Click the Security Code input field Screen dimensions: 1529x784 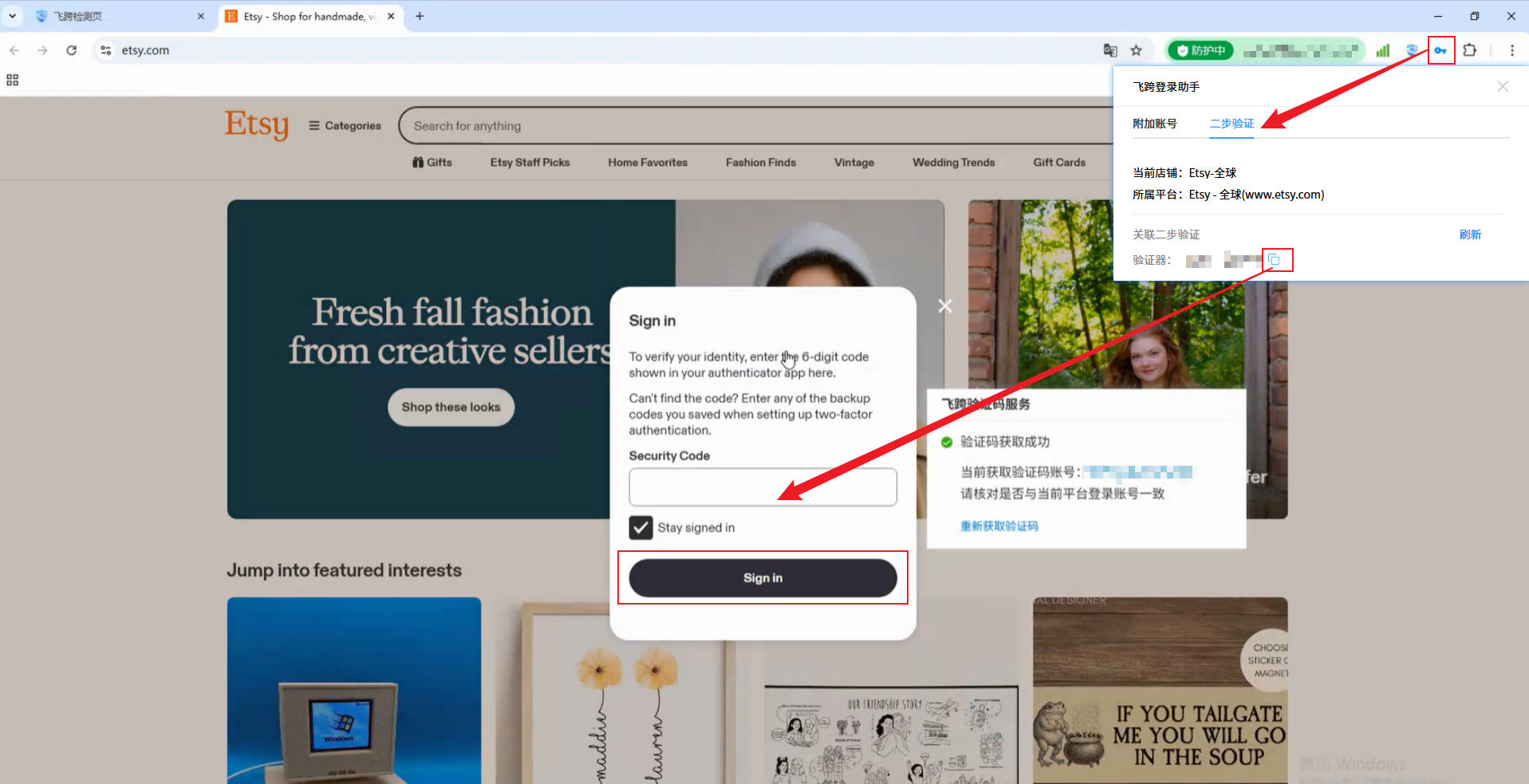pyautogui.click(x=763, y=487)
